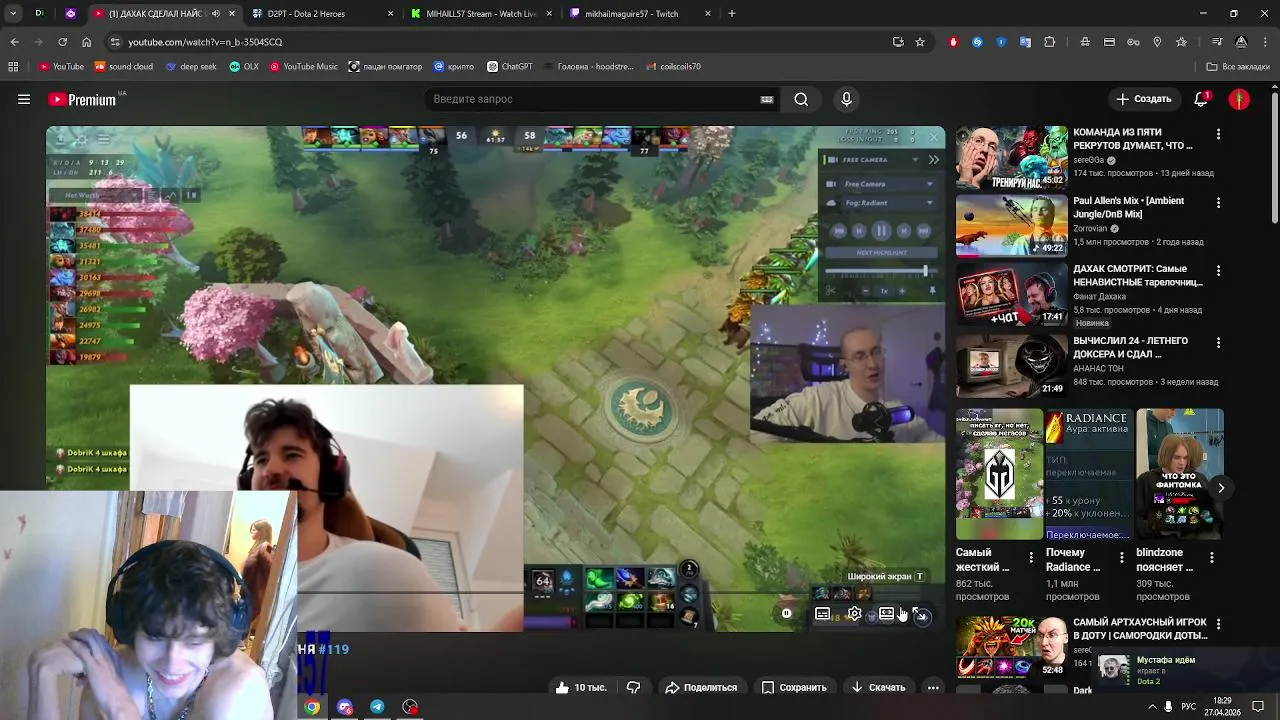Open options for Paul Allen's Mix video

[1218, 202]
